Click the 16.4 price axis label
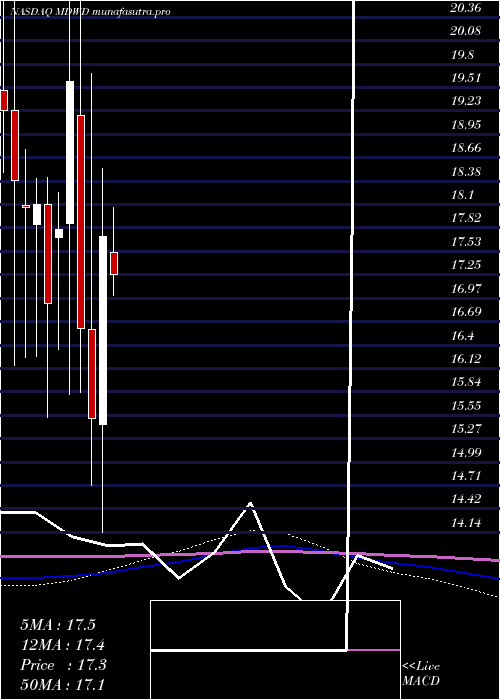 pyautogui.click(x=463, y=335)
